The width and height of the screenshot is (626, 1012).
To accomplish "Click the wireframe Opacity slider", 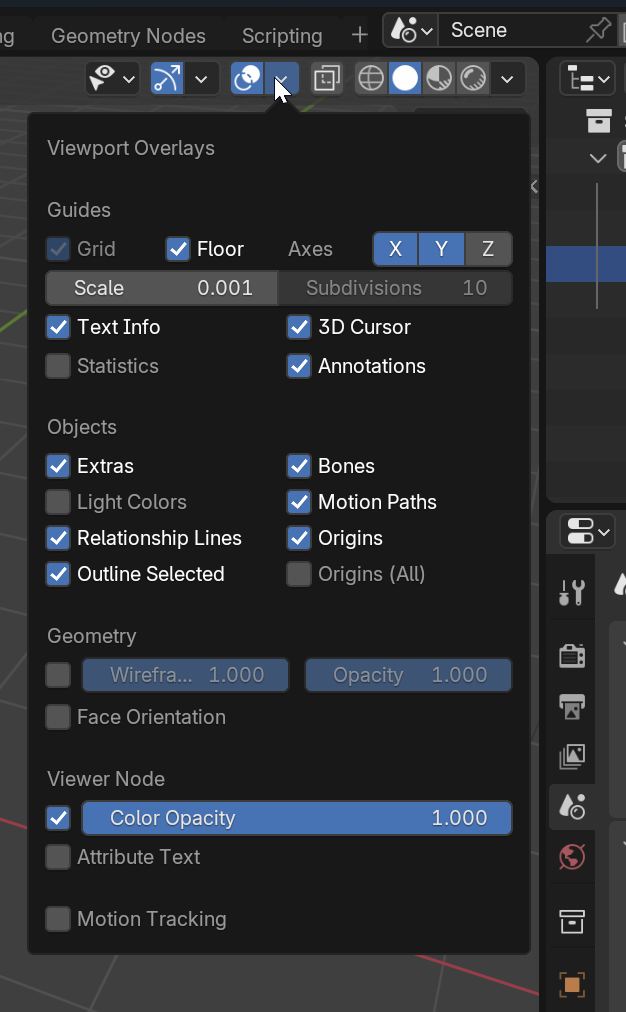I will (x=409, y=675).
